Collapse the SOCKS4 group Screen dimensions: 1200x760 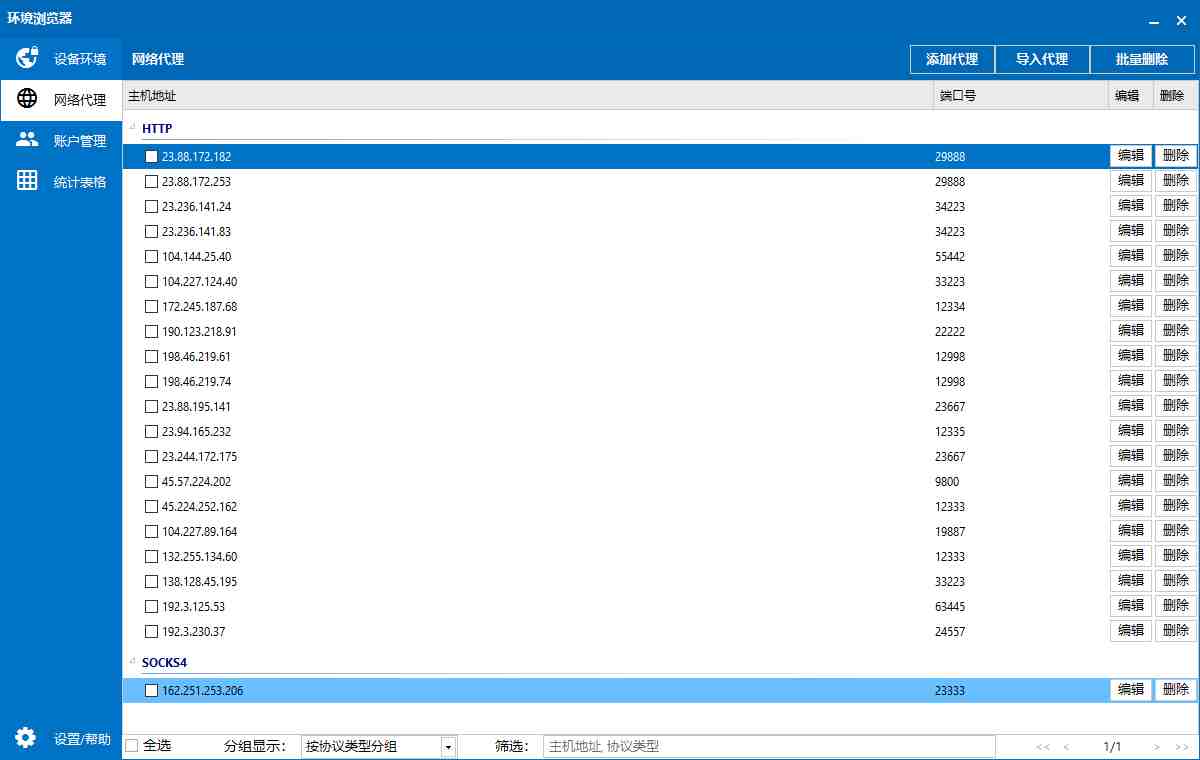point(132,661)
